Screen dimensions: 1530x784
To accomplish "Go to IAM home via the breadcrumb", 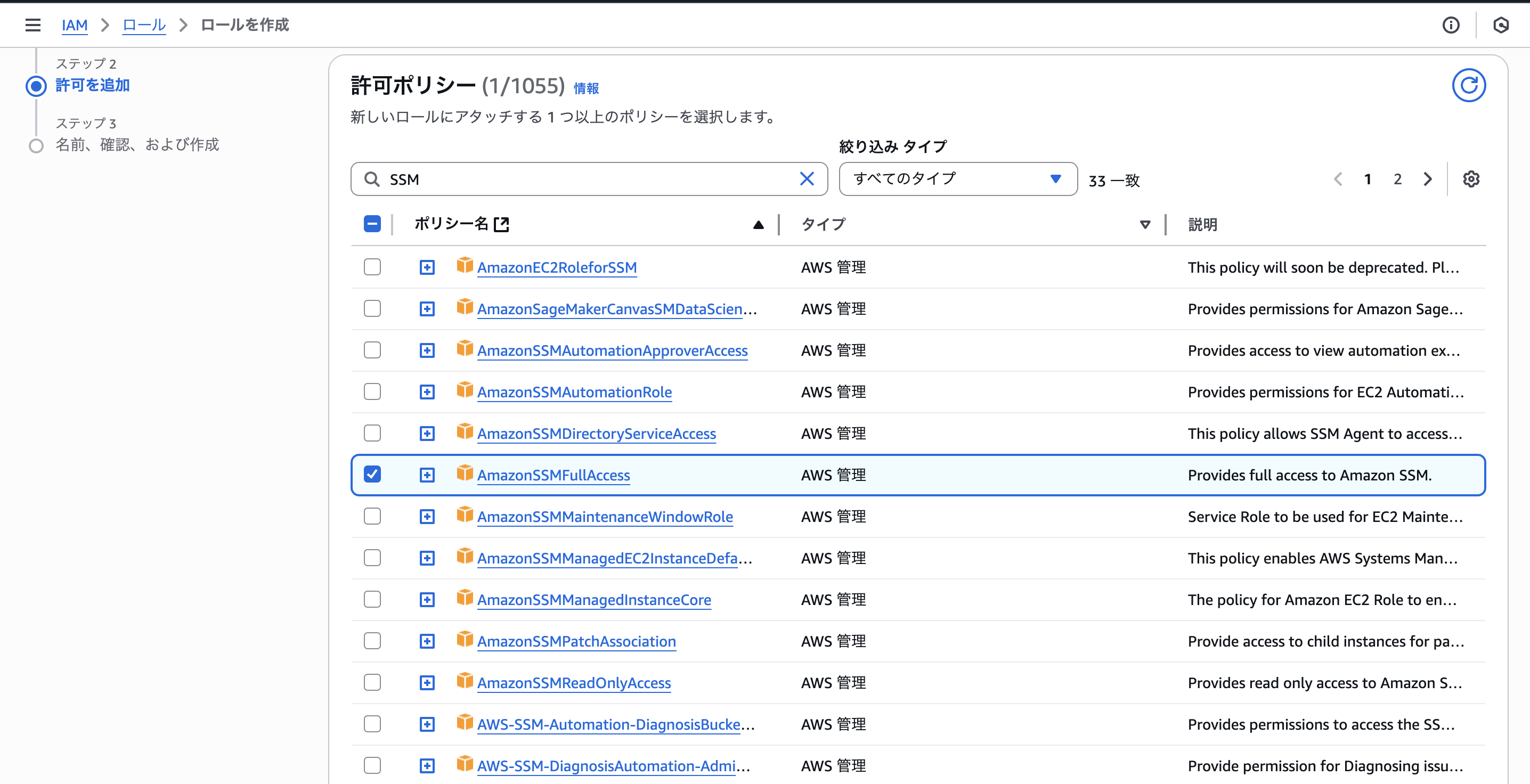I will [x=75, y=25].
